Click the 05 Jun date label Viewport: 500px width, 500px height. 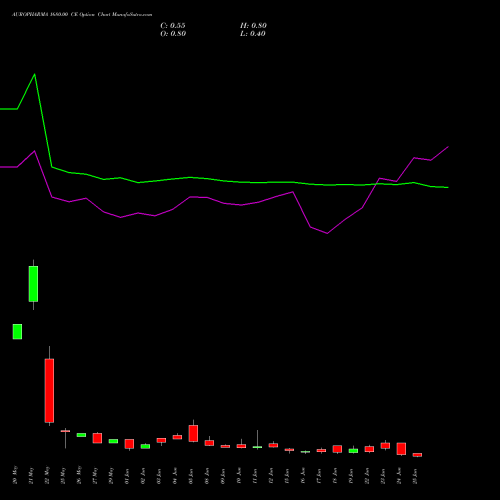coord(191,476)
